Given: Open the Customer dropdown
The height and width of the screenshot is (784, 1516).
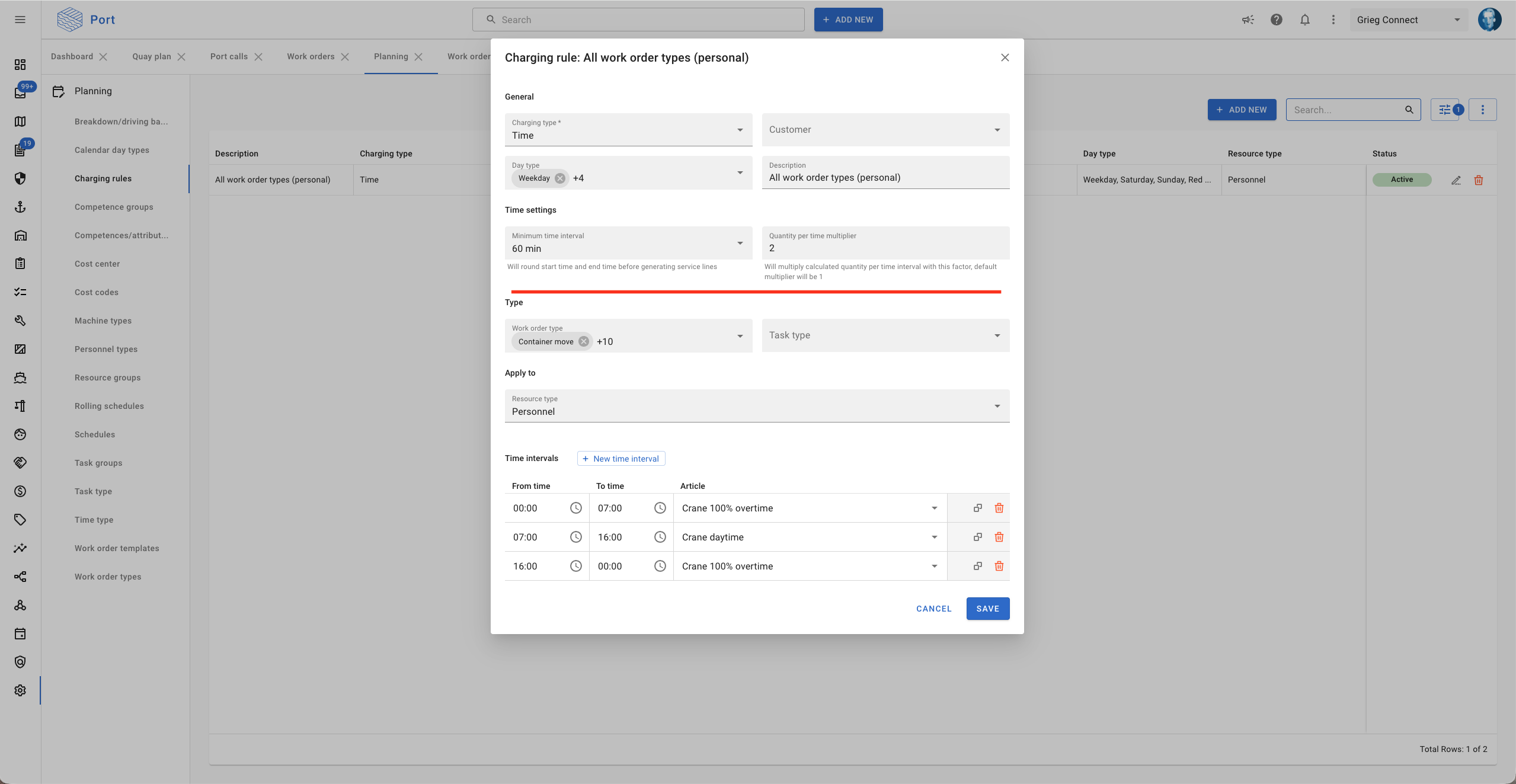Looking at the screenshot, I should pos(997,130).
